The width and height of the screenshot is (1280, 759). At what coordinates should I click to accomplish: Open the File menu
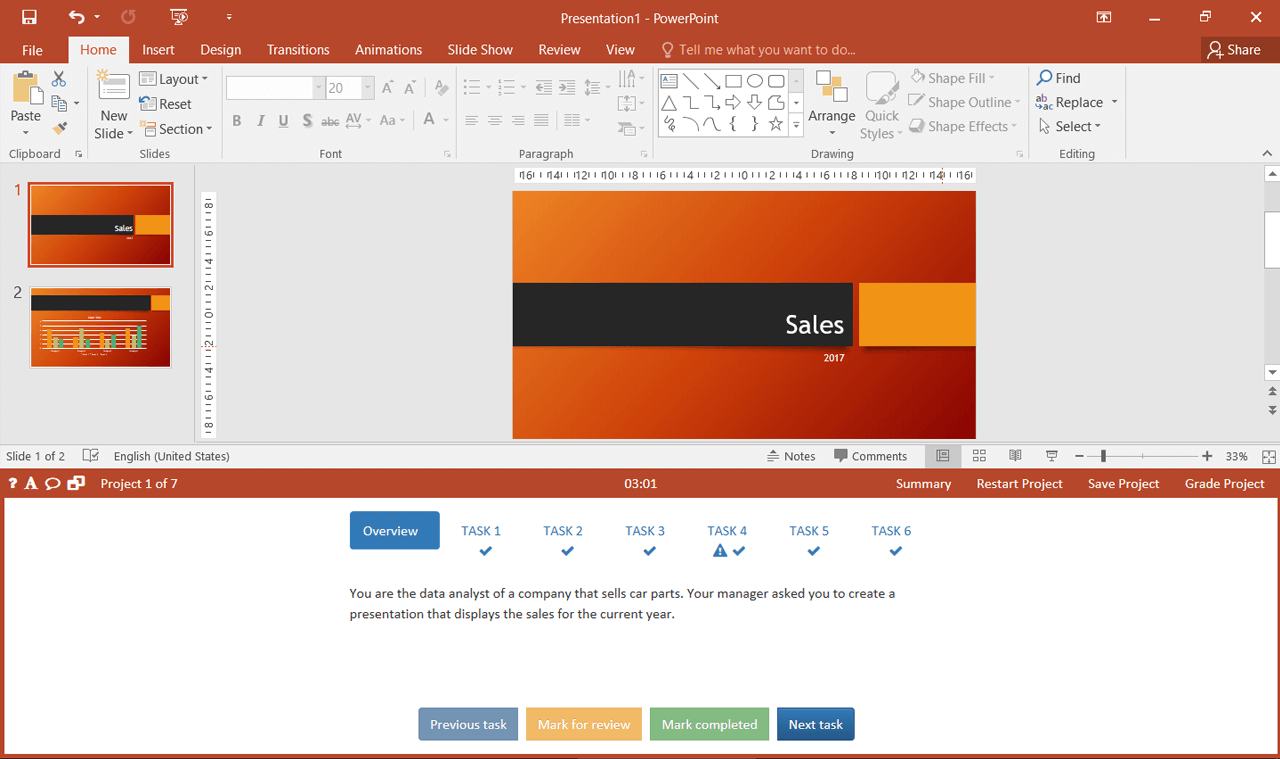tap(32, 50)
